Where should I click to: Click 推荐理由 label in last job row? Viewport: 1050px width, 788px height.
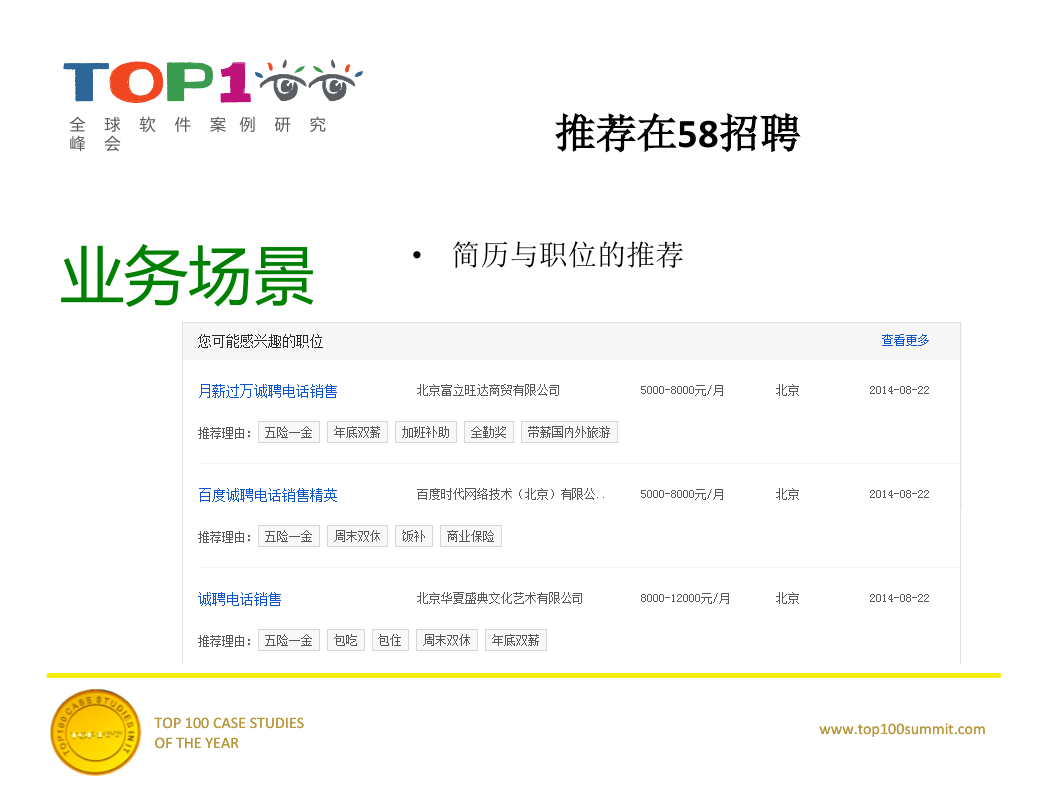point(224,642)
